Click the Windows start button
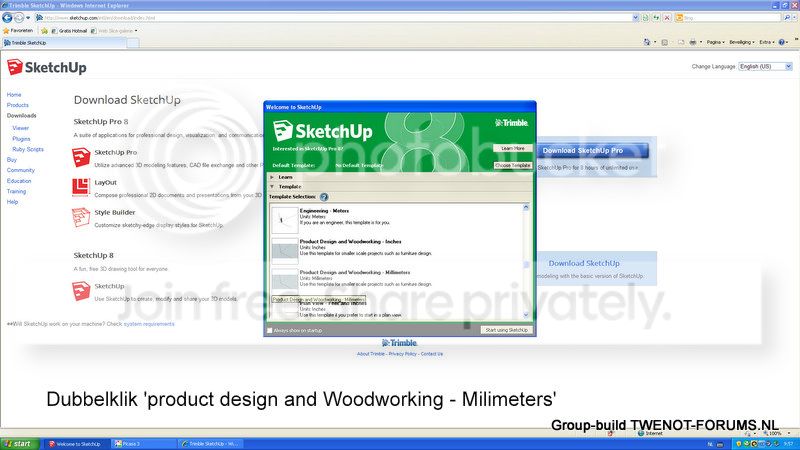Image resolution: width=800 pixels, height=450 pixels. [19, 444]
